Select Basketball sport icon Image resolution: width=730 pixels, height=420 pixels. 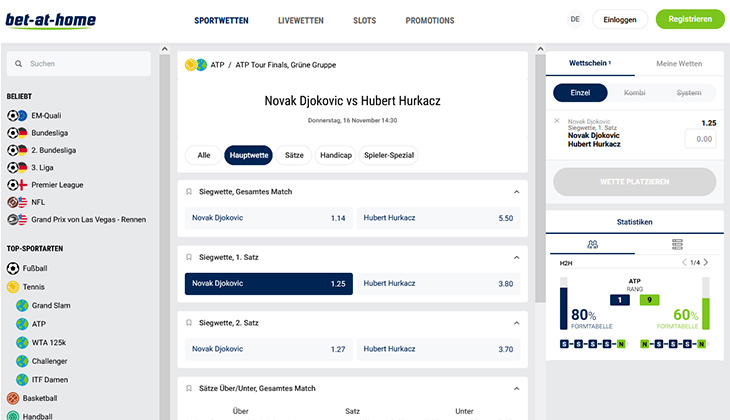click(x=13, y=398)
